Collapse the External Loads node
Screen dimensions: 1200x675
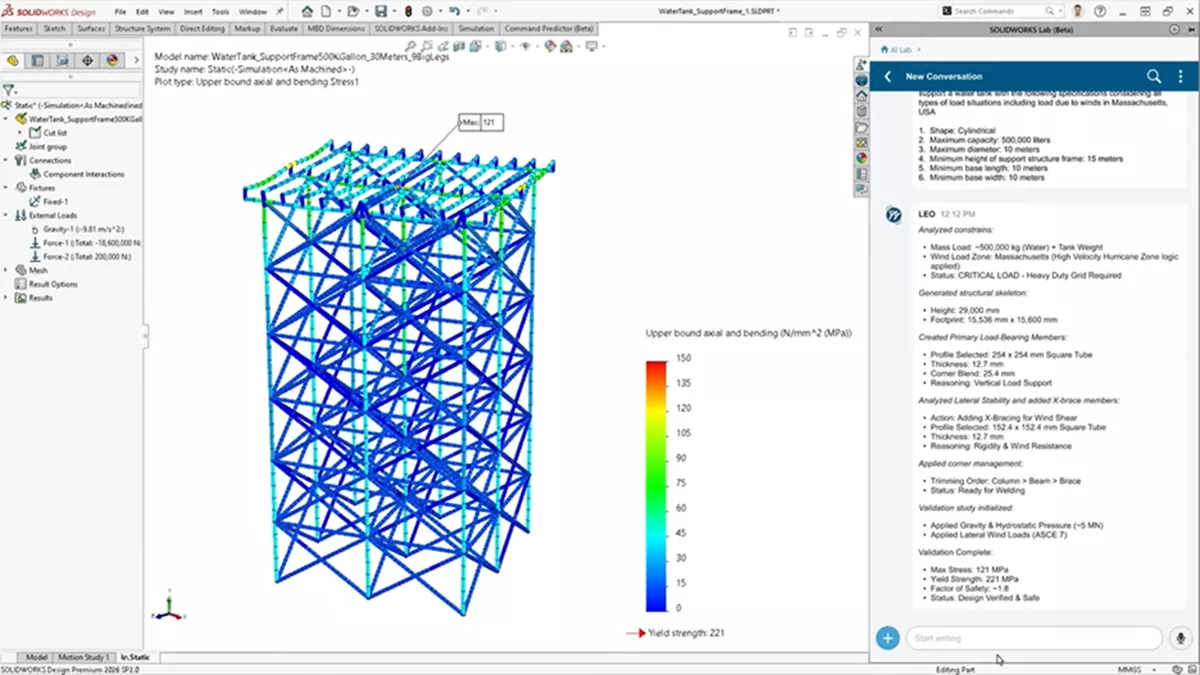(5, 214)
